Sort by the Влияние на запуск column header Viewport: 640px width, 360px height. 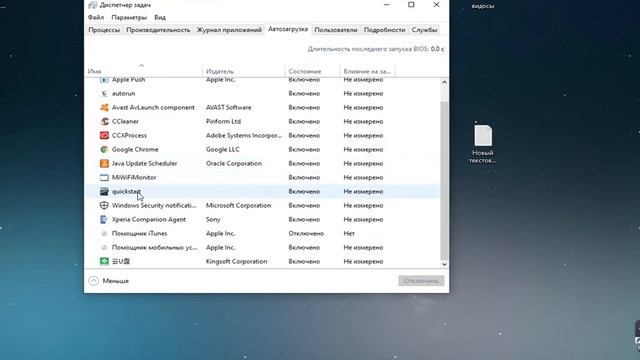[x=367, y=71]
